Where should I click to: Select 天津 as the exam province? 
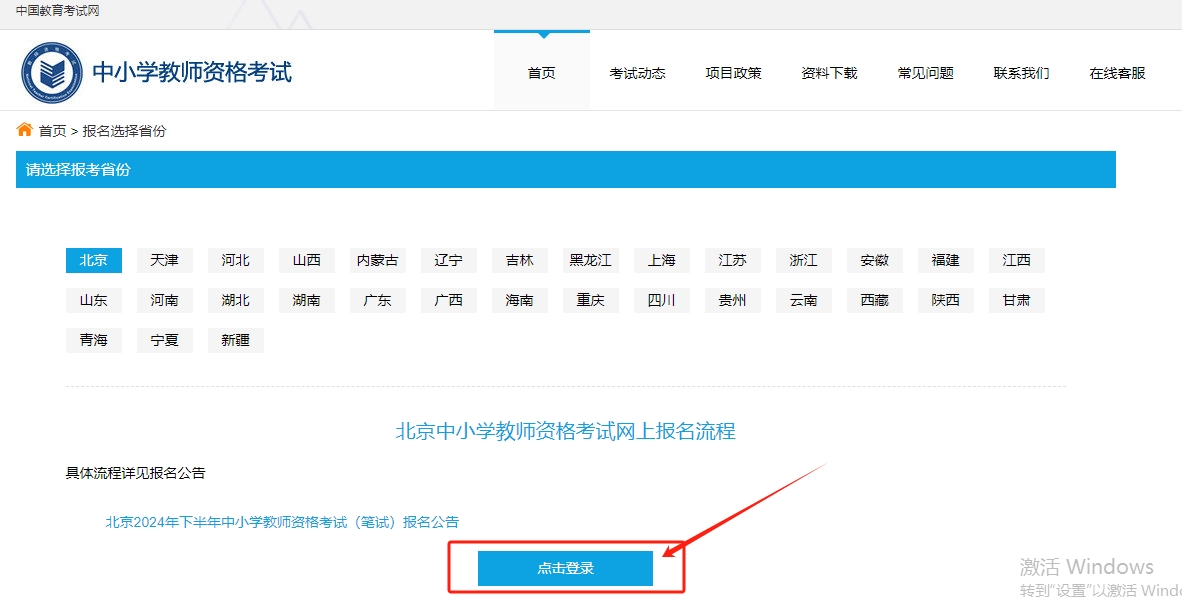164,260
